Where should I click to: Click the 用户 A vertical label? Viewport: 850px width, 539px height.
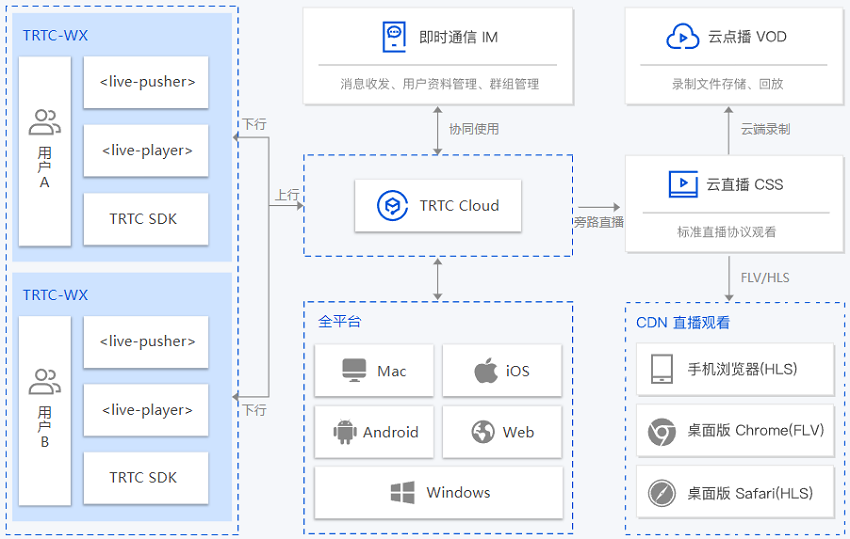tap(44, 168)
